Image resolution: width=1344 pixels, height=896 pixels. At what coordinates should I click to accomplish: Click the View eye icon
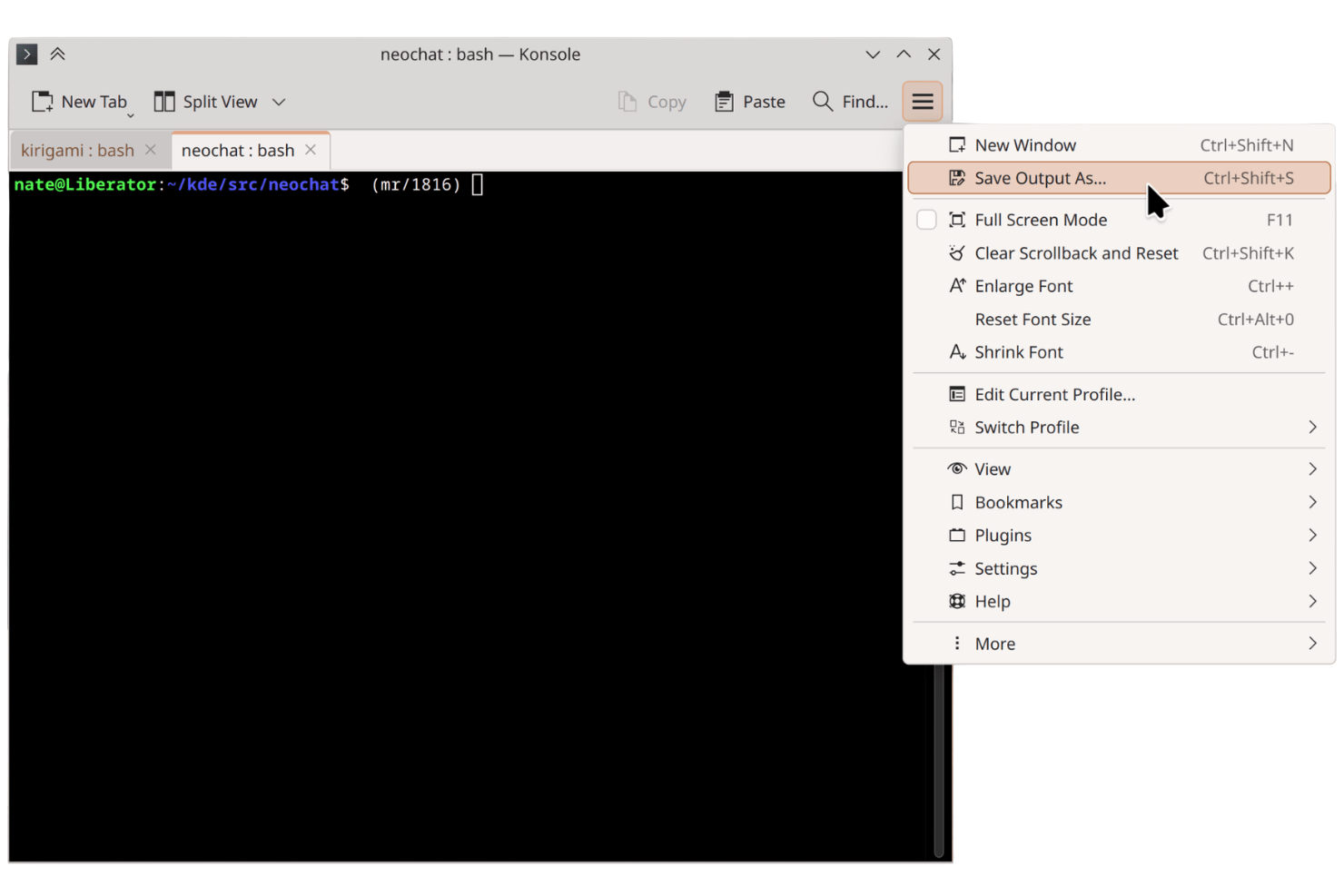[957, 468]
